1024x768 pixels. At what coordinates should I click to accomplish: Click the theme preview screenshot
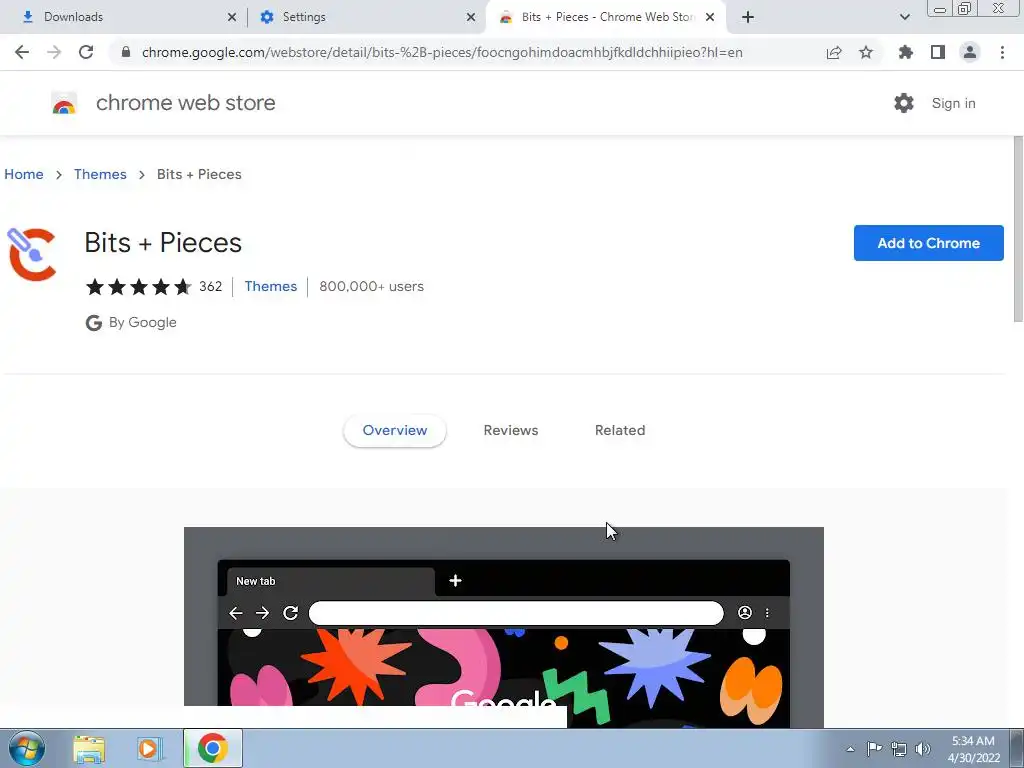click(504, 627)
